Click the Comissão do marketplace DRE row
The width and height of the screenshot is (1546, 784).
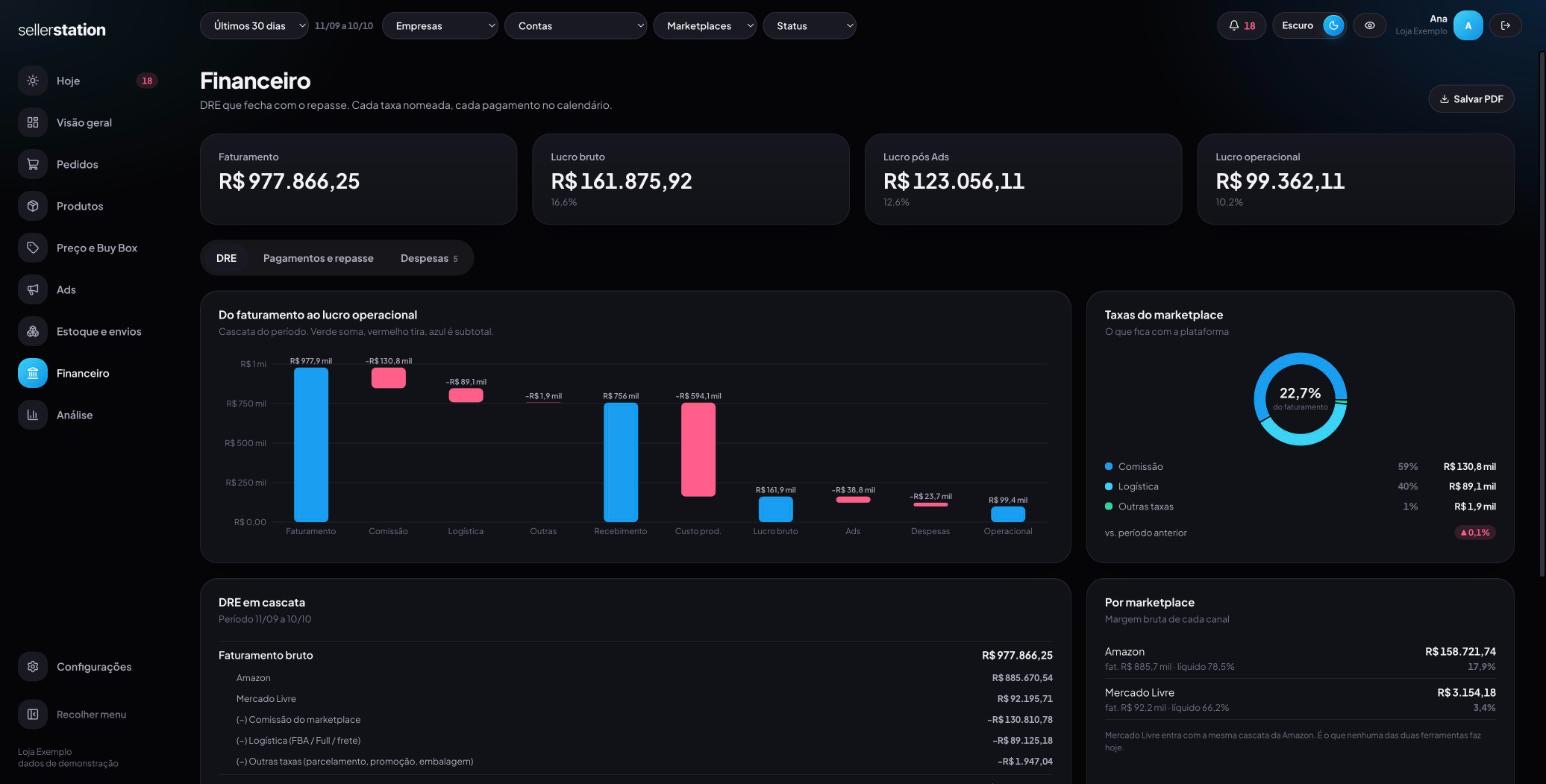pyautogui.click(x=635, y=720)
